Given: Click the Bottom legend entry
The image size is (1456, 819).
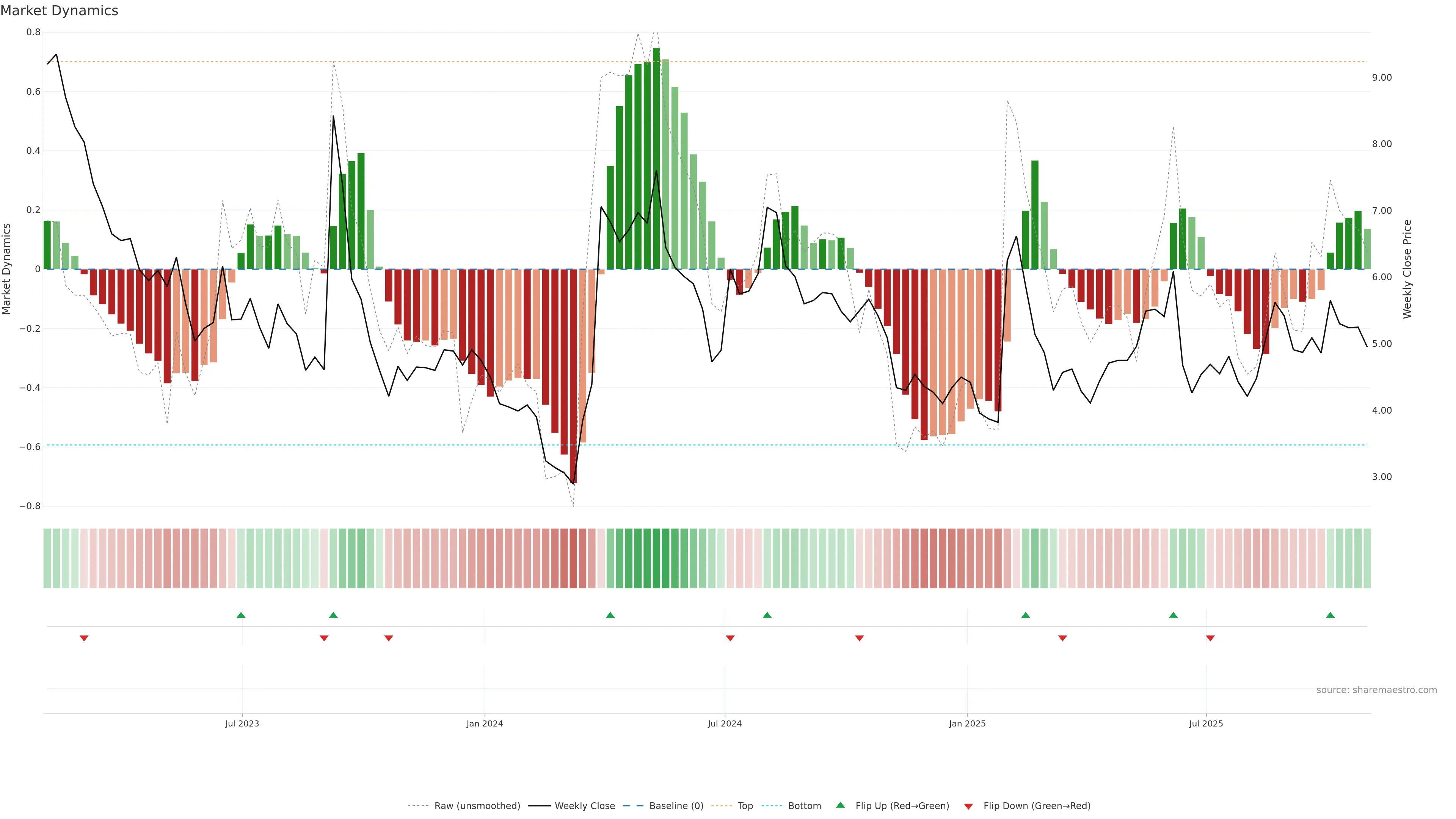Looking at the screenshot, I should coord(804,806).
